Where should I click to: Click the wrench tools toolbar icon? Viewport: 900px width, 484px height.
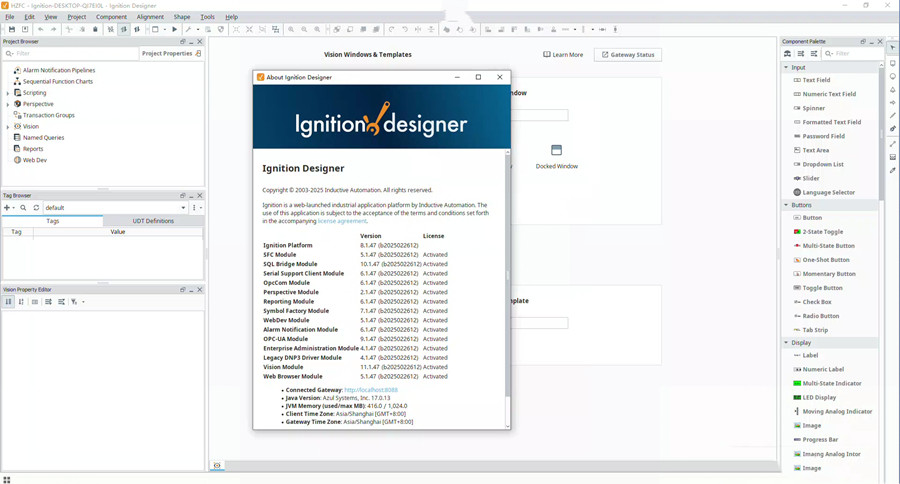click(188, 29)
